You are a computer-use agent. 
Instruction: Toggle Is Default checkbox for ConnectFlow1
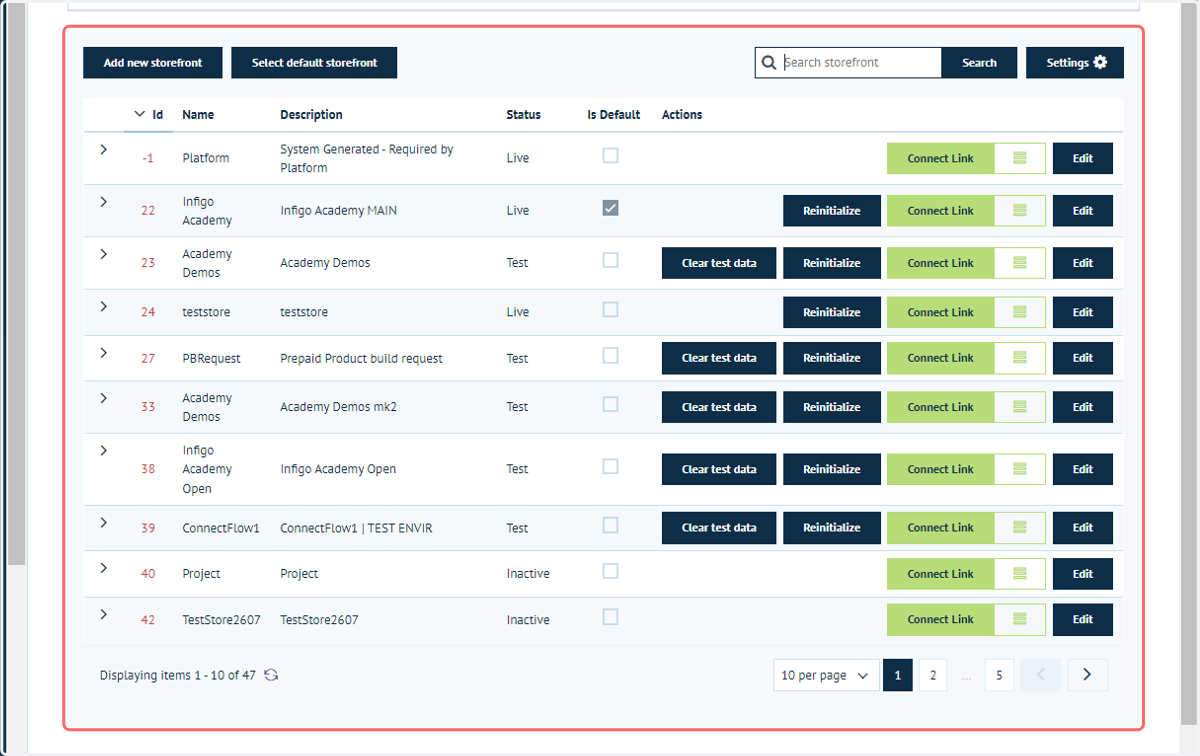610,525
